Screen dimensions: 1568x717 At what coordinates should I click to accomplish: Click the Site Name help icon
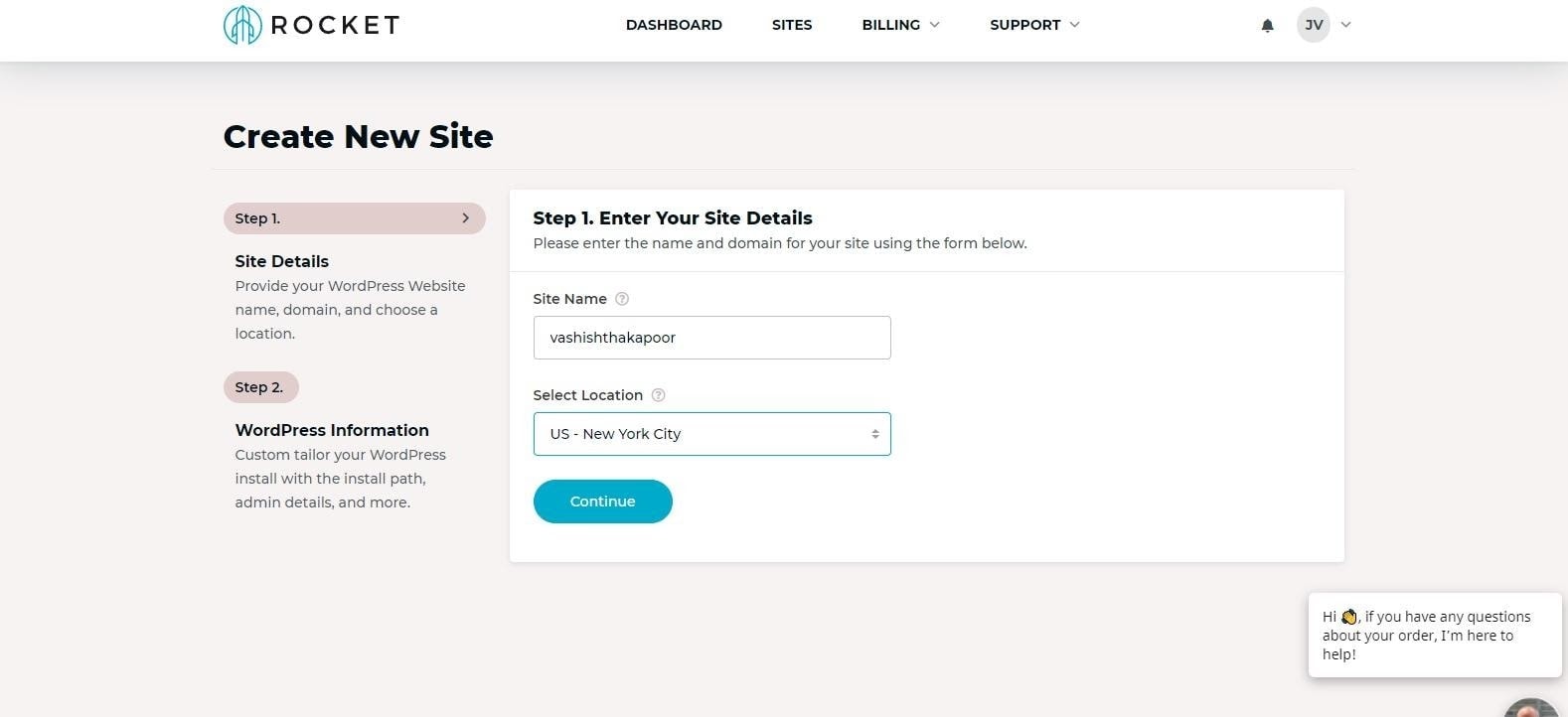pyautogui.click(x=622, y=299)
